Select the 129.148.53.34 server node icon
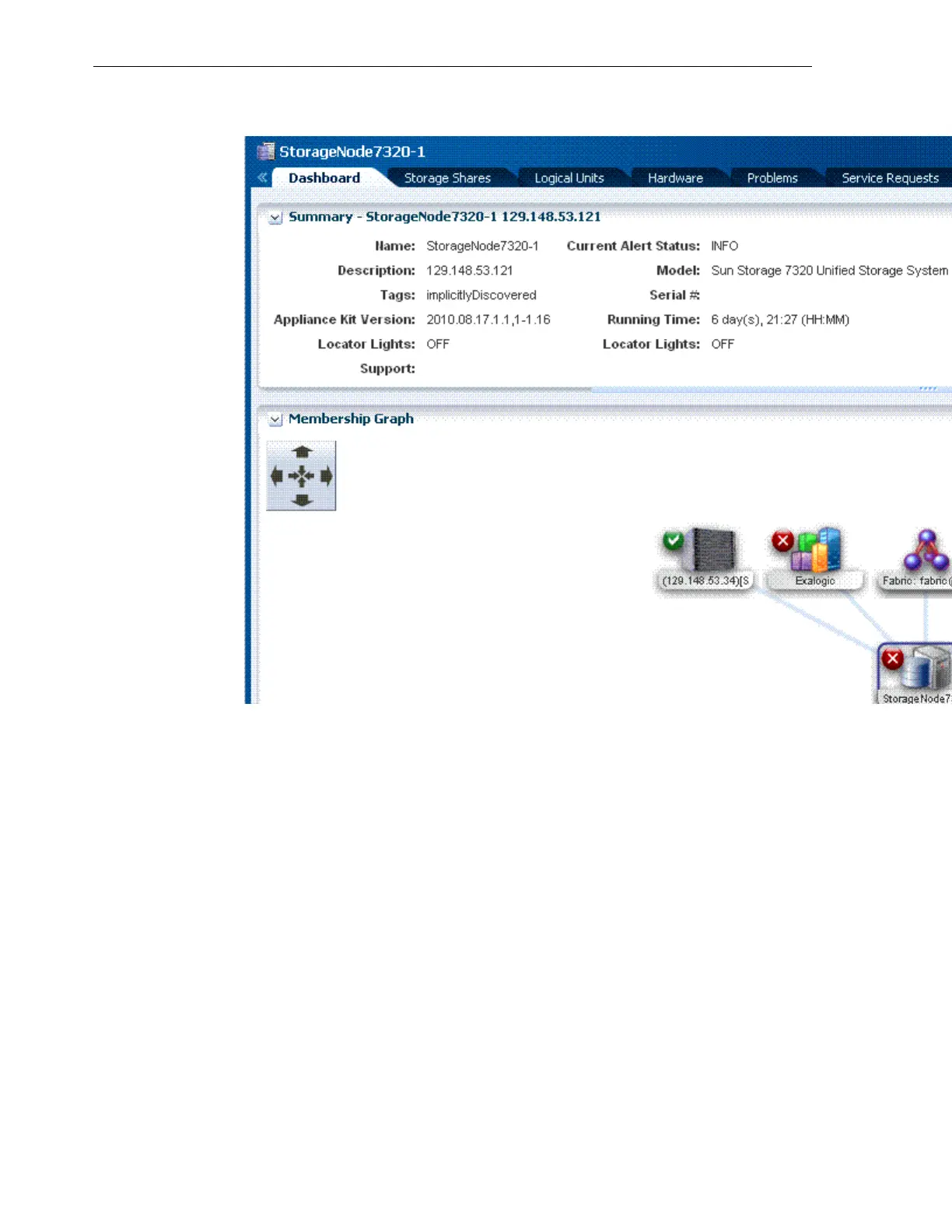This screenshot has width=952, height=1232. point(713,550)
